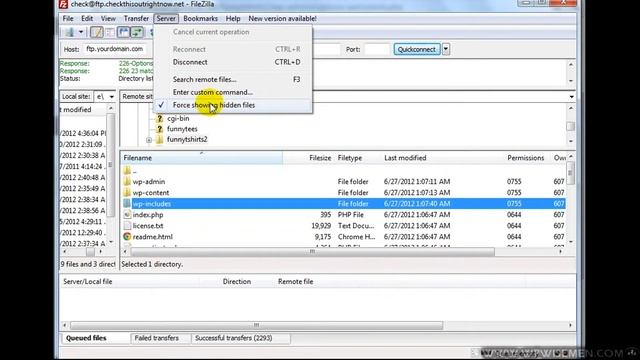The height and width of the screenshot is (360, 640).
Task: Click message log scroll up arrow
Action: [571, 64]
